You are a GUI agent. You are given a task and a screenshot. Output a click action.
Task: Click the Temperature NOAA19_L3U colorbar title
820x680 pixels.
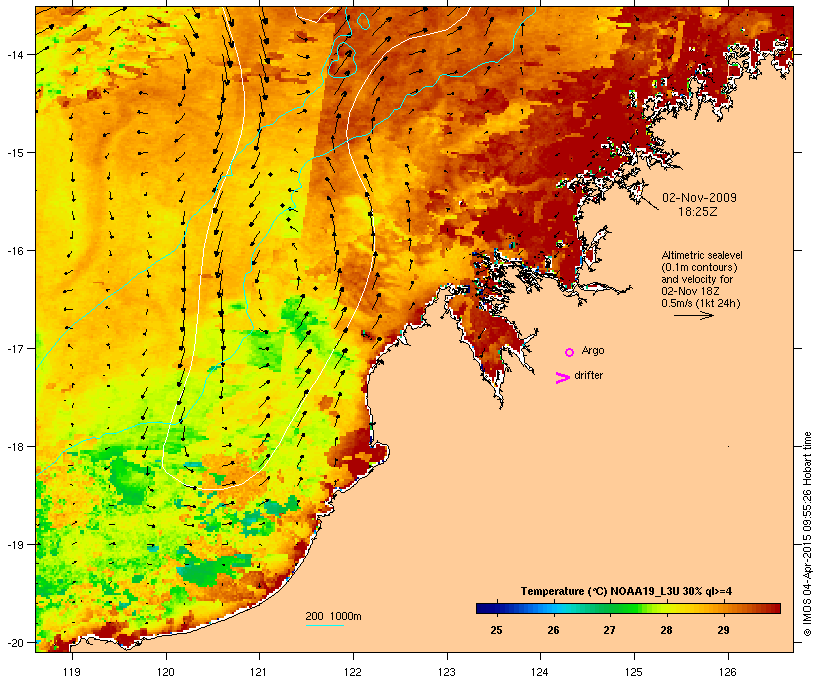point(626,592)
